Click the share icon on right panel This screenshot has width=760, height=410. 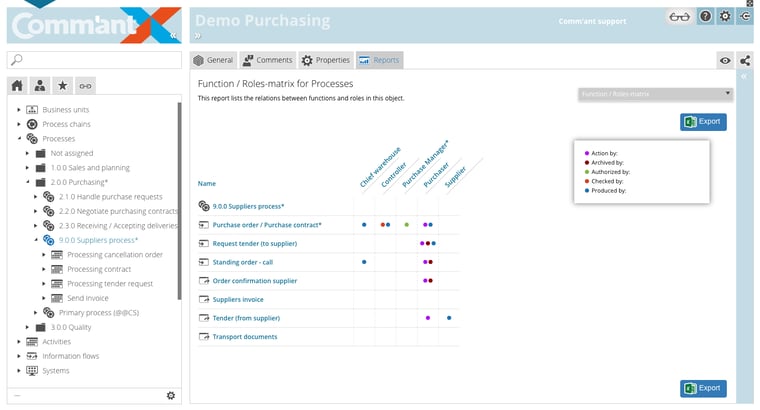pyautogui.click(x=745, y=60)
